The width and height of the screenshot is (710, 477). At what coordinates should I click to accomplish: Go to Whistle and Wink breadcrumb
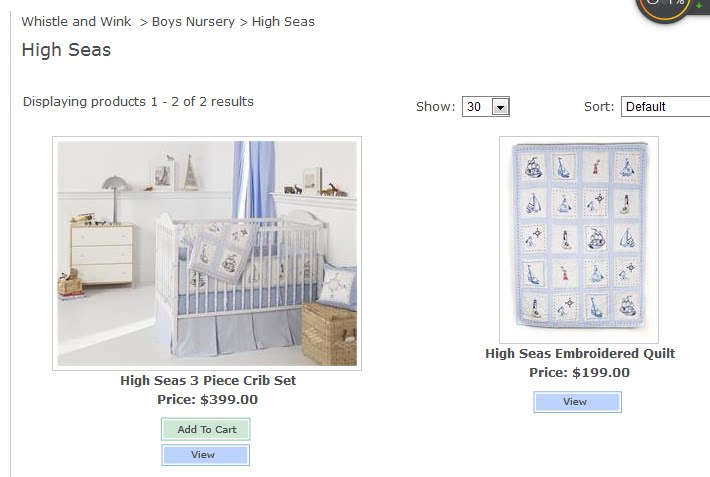[x=76, y=21]
